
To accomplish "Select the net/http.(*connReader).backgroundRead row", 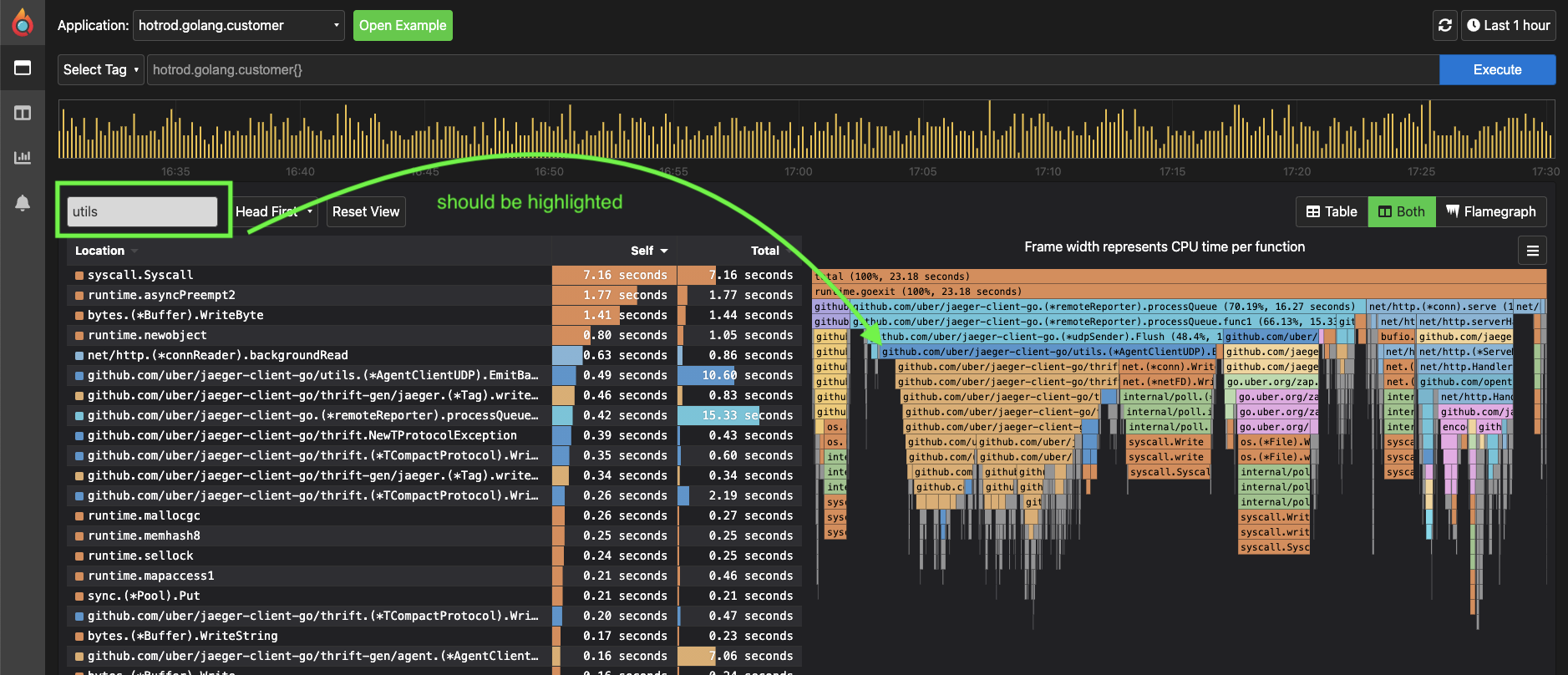I will point(434,355).
